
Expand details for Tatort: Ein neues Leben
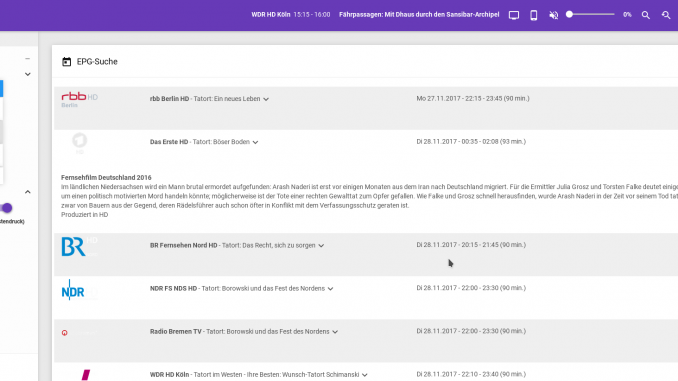click(266, 99)
